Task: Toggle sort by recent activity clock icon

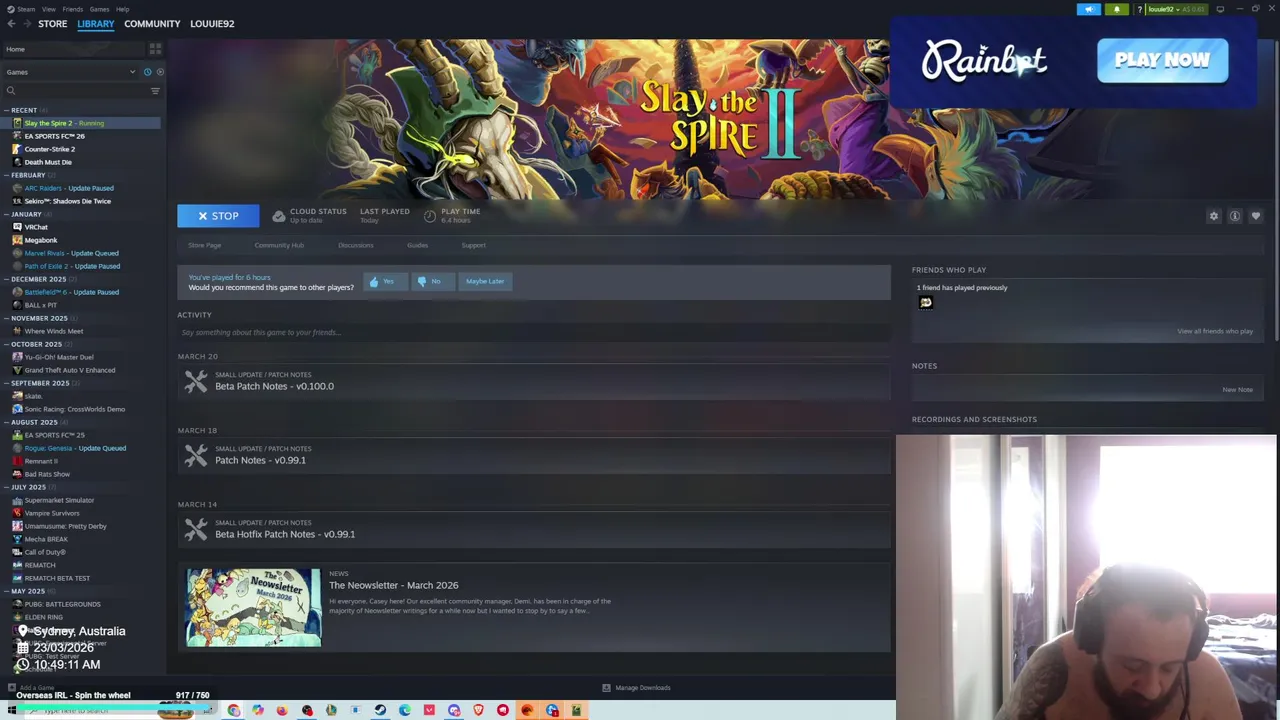Action: 147,72
